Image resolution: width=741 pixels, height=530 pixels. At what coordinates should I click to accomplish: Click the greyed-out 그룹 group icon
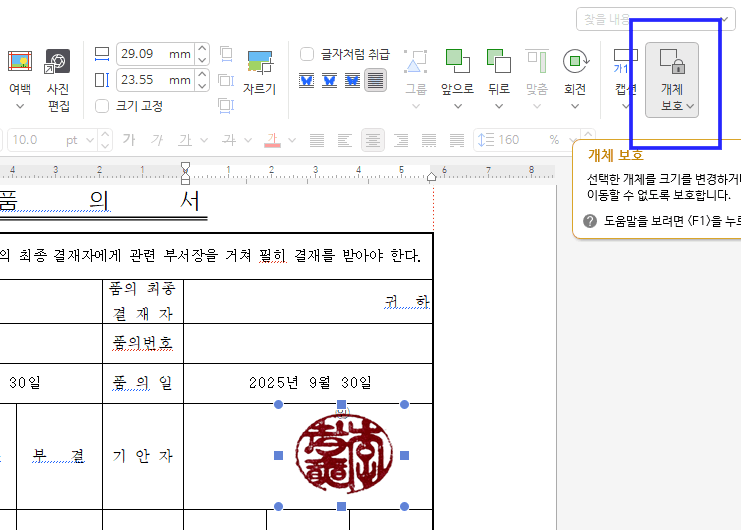415,61
